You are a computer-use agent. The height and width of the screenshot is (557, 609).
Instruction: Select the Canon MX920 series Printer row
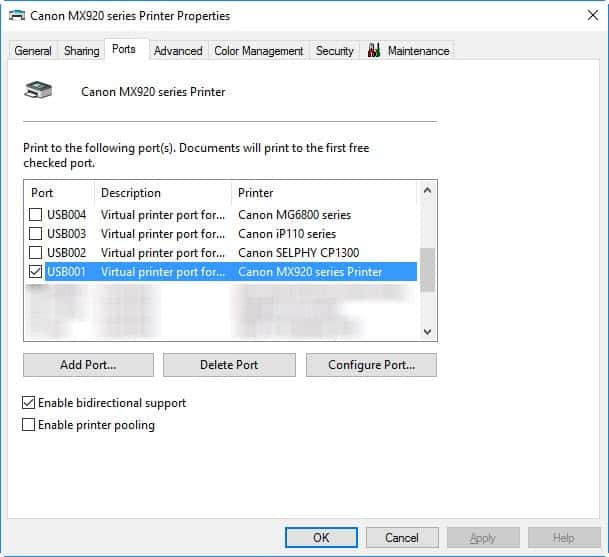tap(223, 272)
